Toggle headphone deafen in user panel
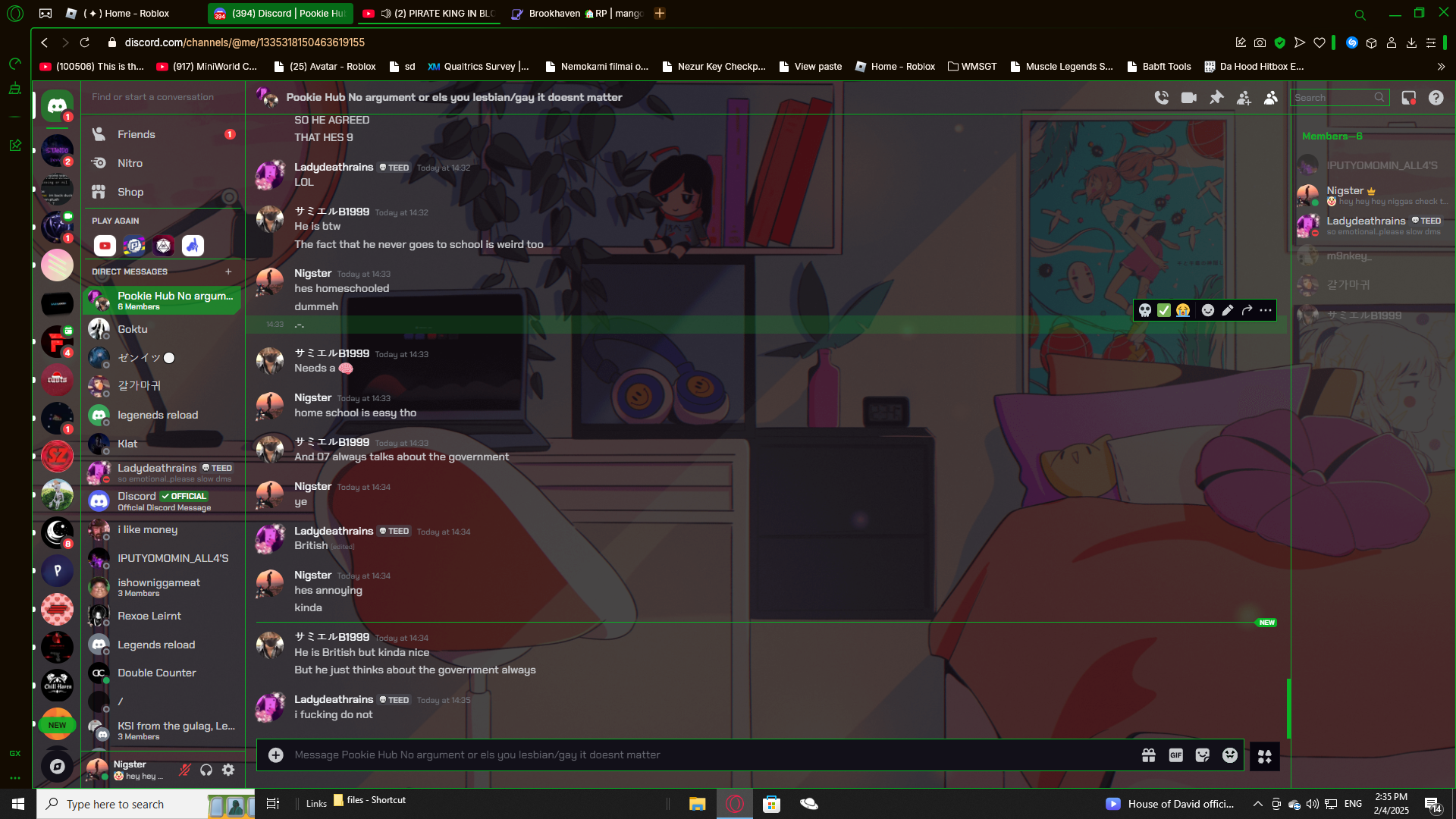 click(206, 770)
